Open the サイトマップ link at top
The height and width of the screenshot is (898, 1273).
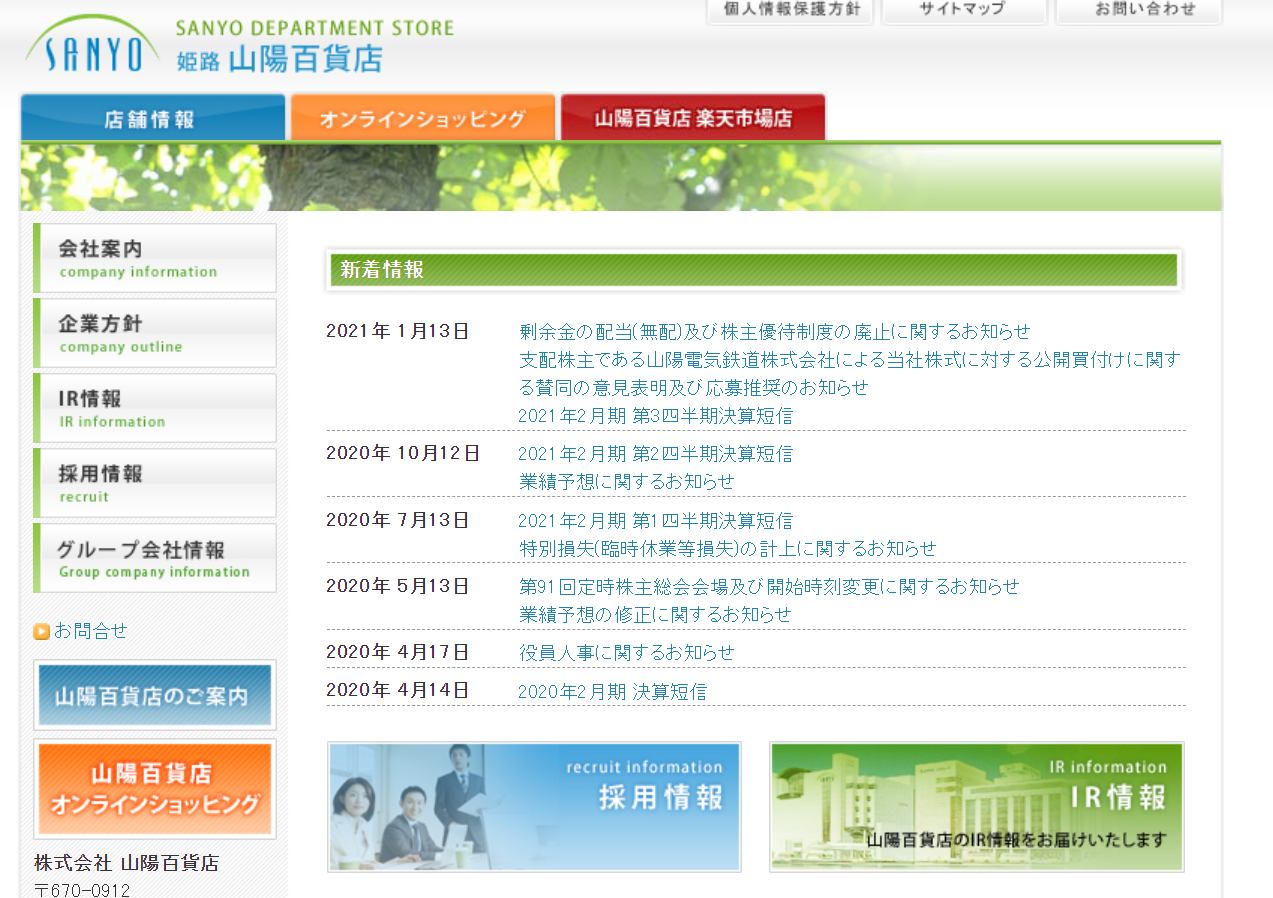pos(963,10)
